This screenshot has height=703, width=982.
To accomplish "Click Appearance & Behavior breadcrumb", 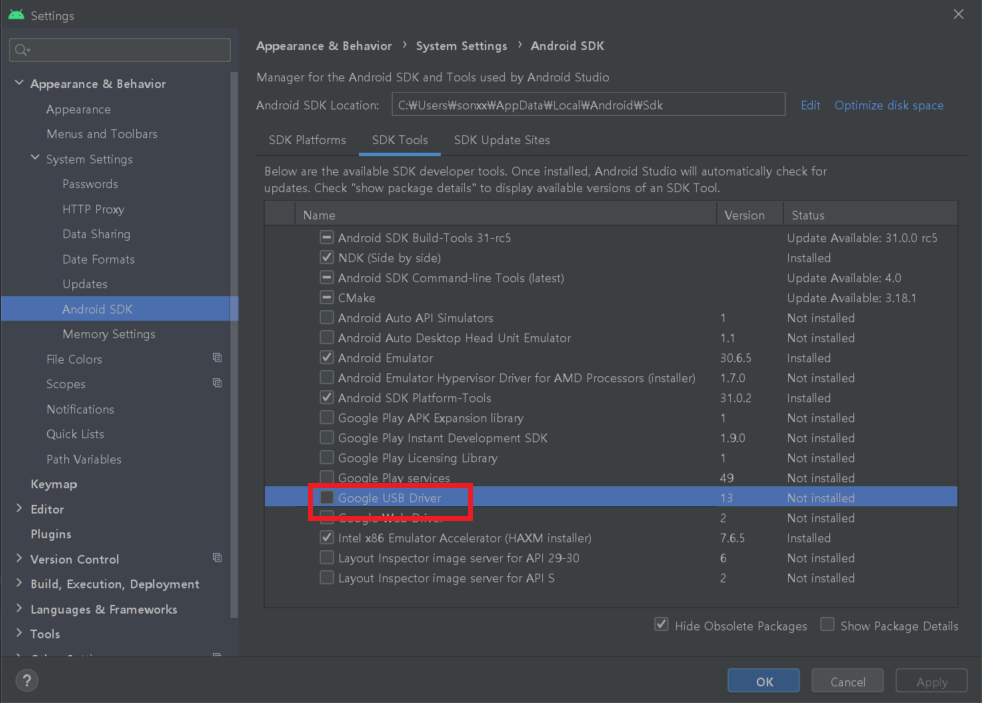I will click(324, 46).
